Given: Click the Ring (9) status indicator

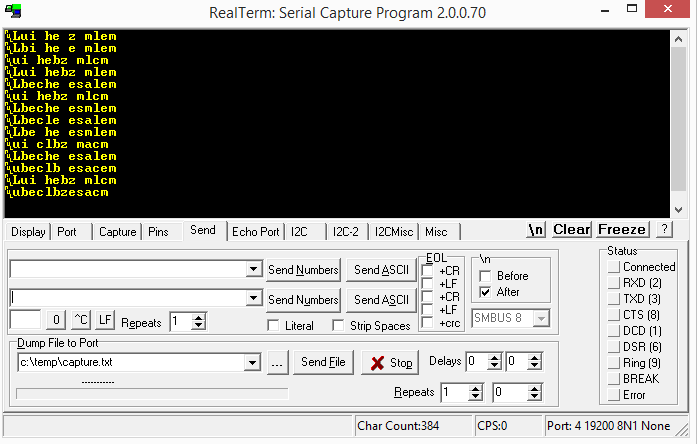Looking at the screenshot, I should click(x=614, y=363).
